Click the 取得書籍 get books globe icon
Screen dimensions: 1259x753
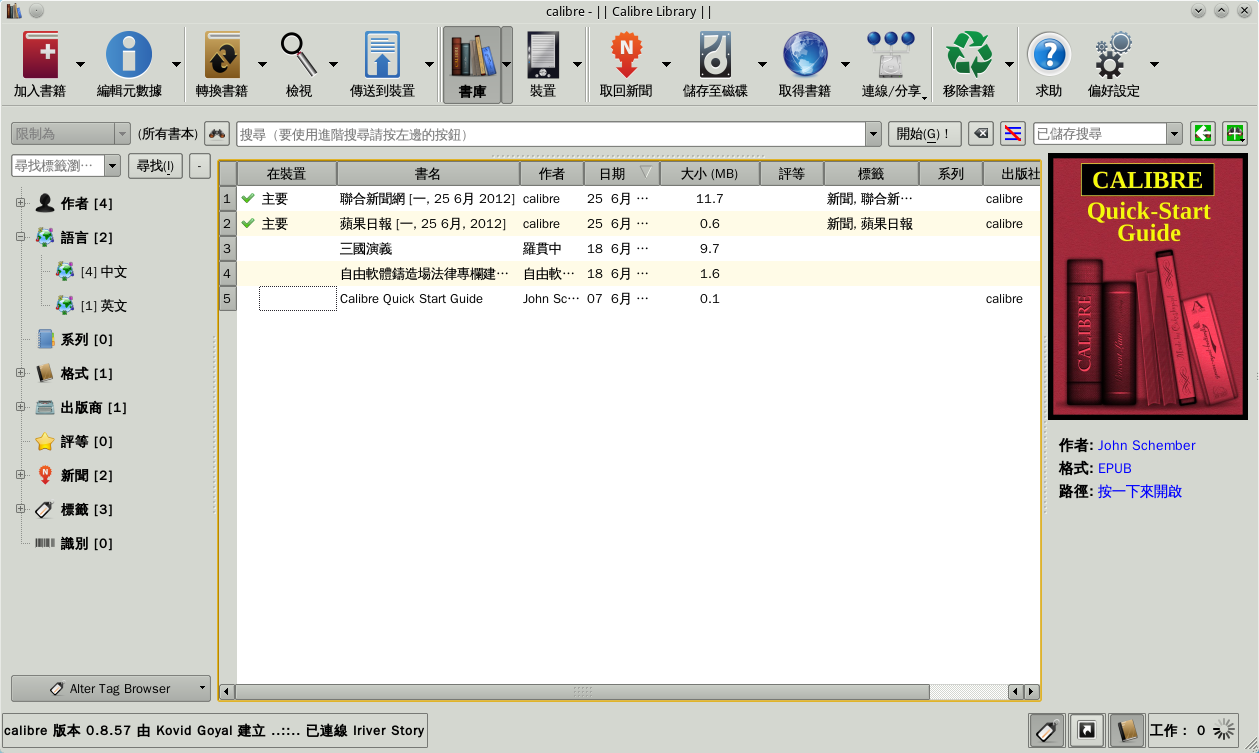pyautogui.click(x=805, y=55)
